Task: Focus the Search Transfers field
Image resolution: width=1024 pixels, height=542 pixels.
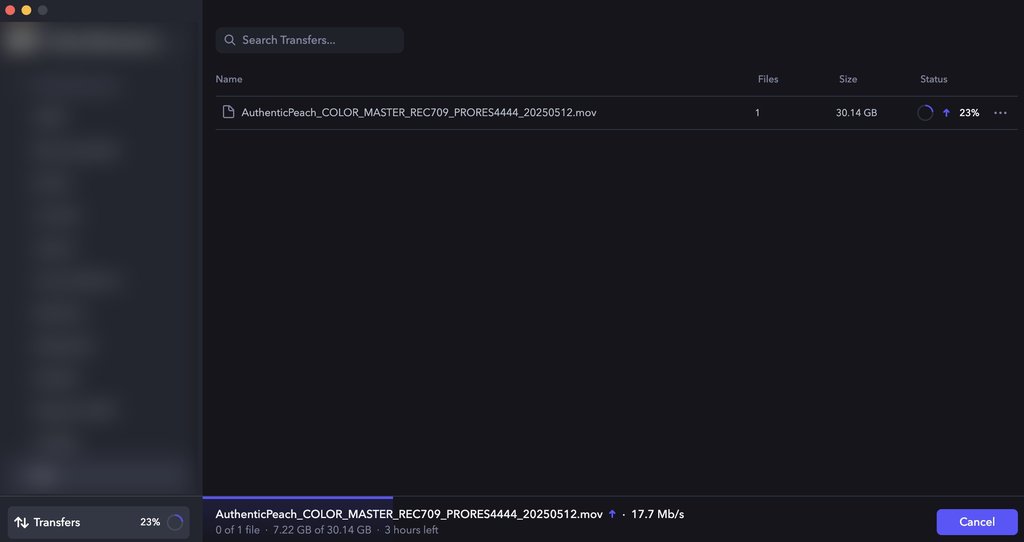Action: click(x=318, y=40)
